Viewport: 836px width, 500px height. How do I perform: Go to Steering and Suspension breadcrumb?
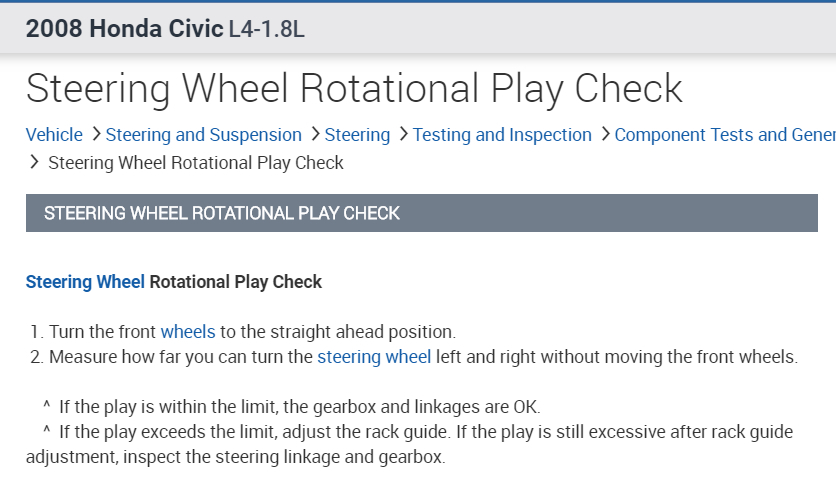click(x=203, y=135)
